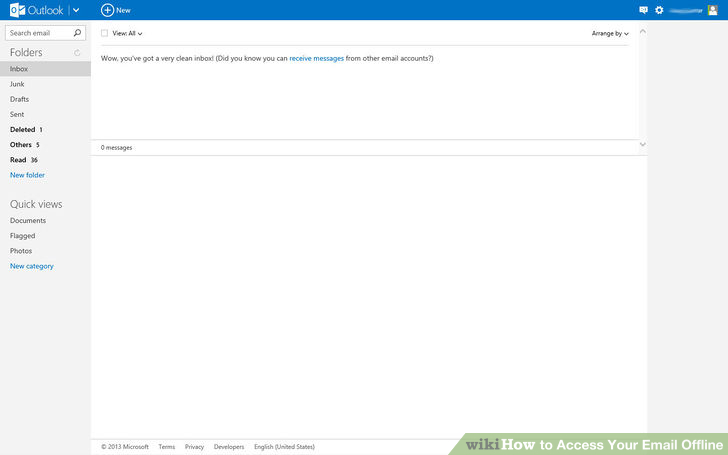The height and width of the screenshot is (455, 728).
Task: Click the search magnifier icon
Action: click(x=77, y=33)
